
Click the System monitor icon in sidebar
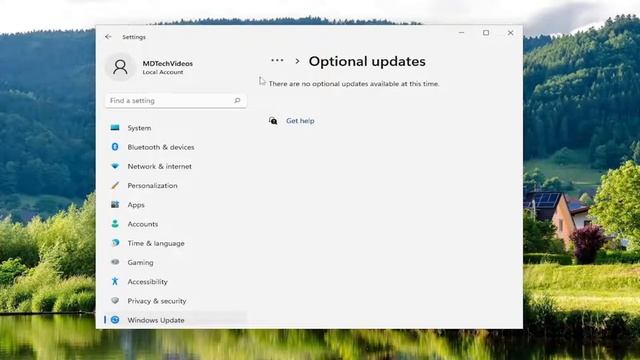115,128
